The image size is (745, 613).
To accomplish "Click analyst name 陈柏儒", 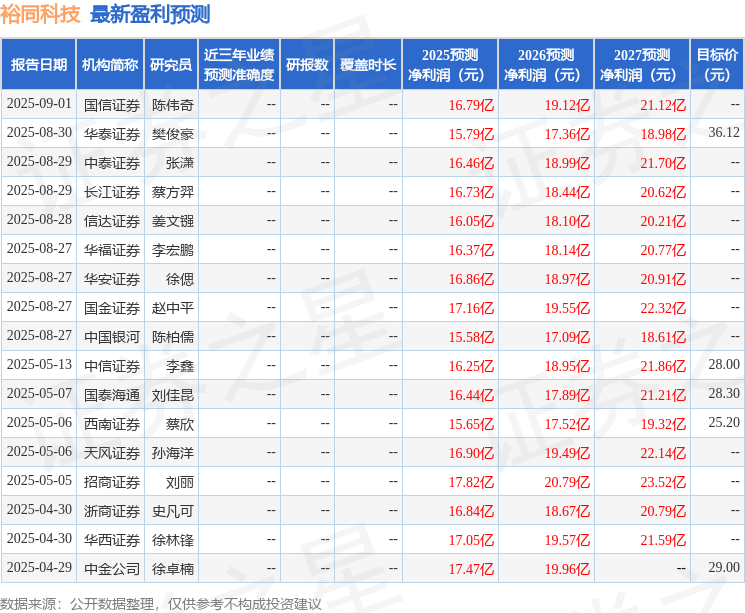I will coord(172,336).
